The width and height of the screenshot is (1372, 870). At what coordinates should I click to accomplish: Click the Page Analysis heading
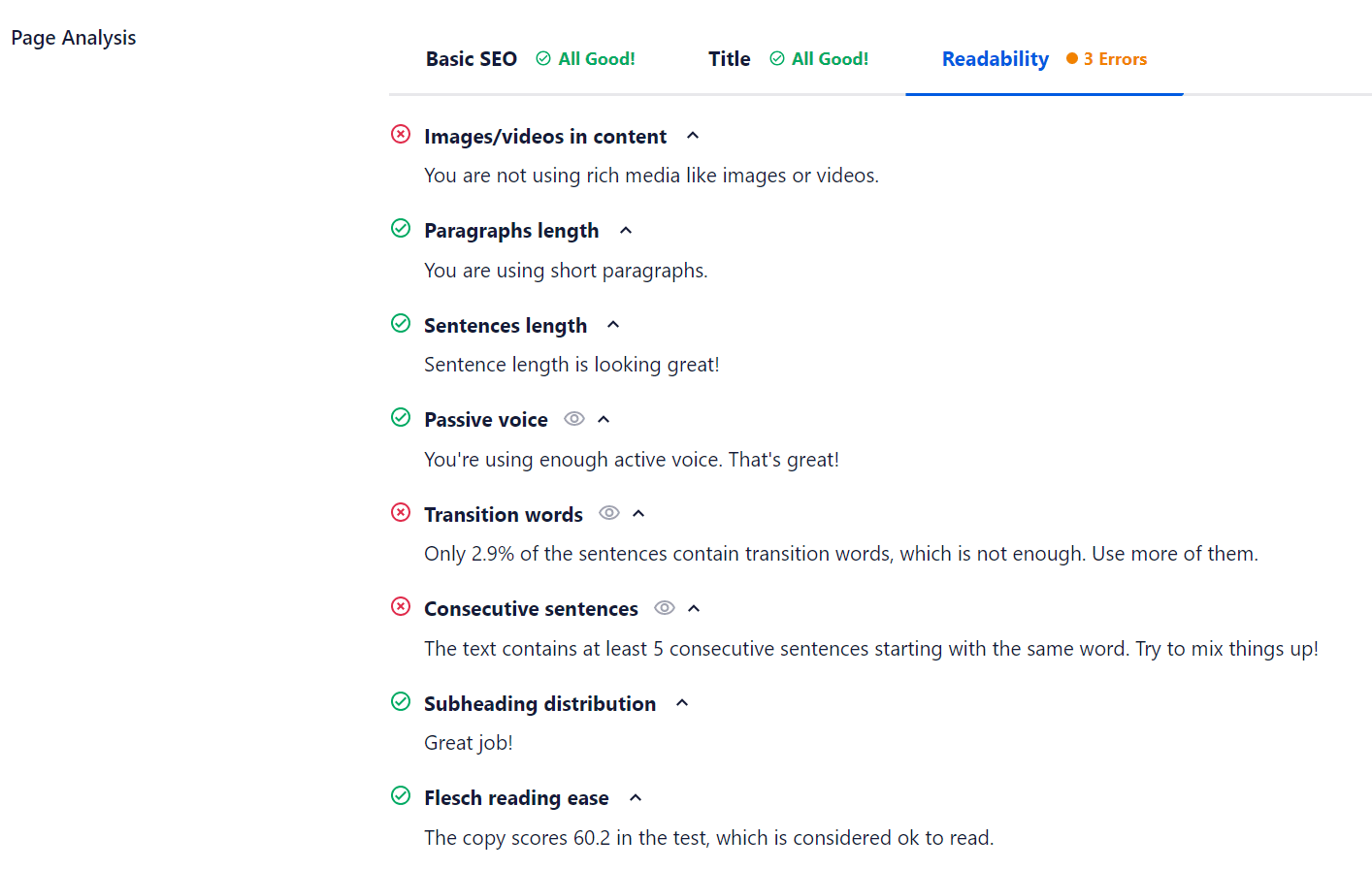pos(73,37)
